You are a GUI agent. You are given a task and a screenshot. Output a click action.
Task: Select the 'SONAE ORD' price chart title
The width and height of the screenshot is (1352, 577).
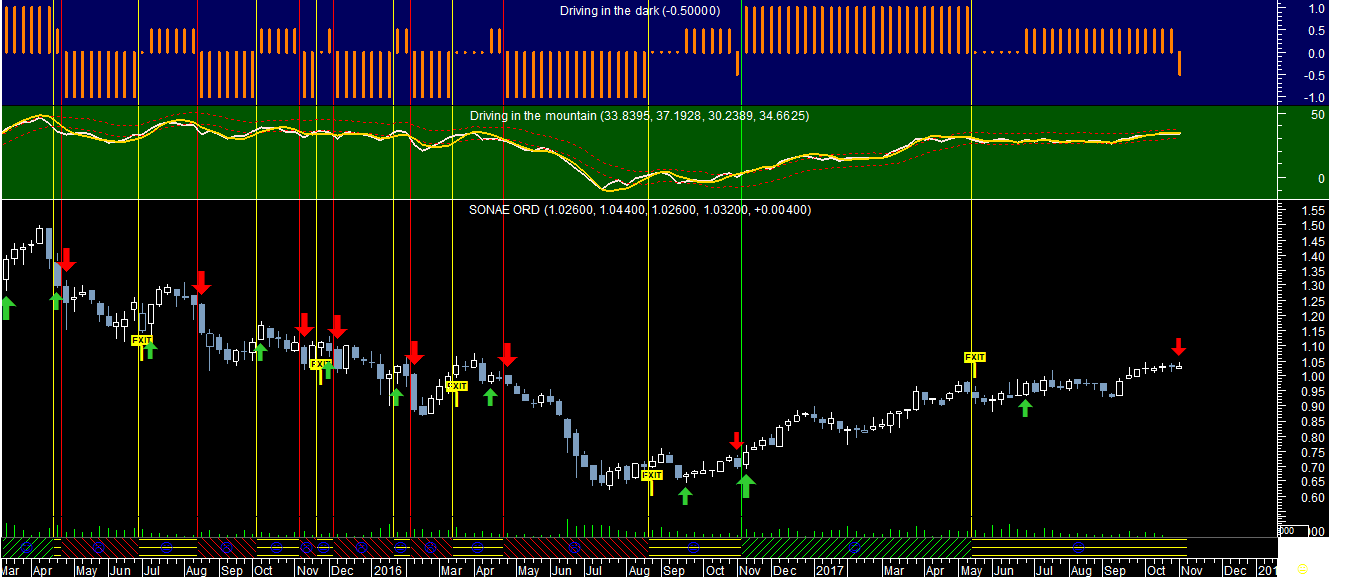tap(640, 210)
